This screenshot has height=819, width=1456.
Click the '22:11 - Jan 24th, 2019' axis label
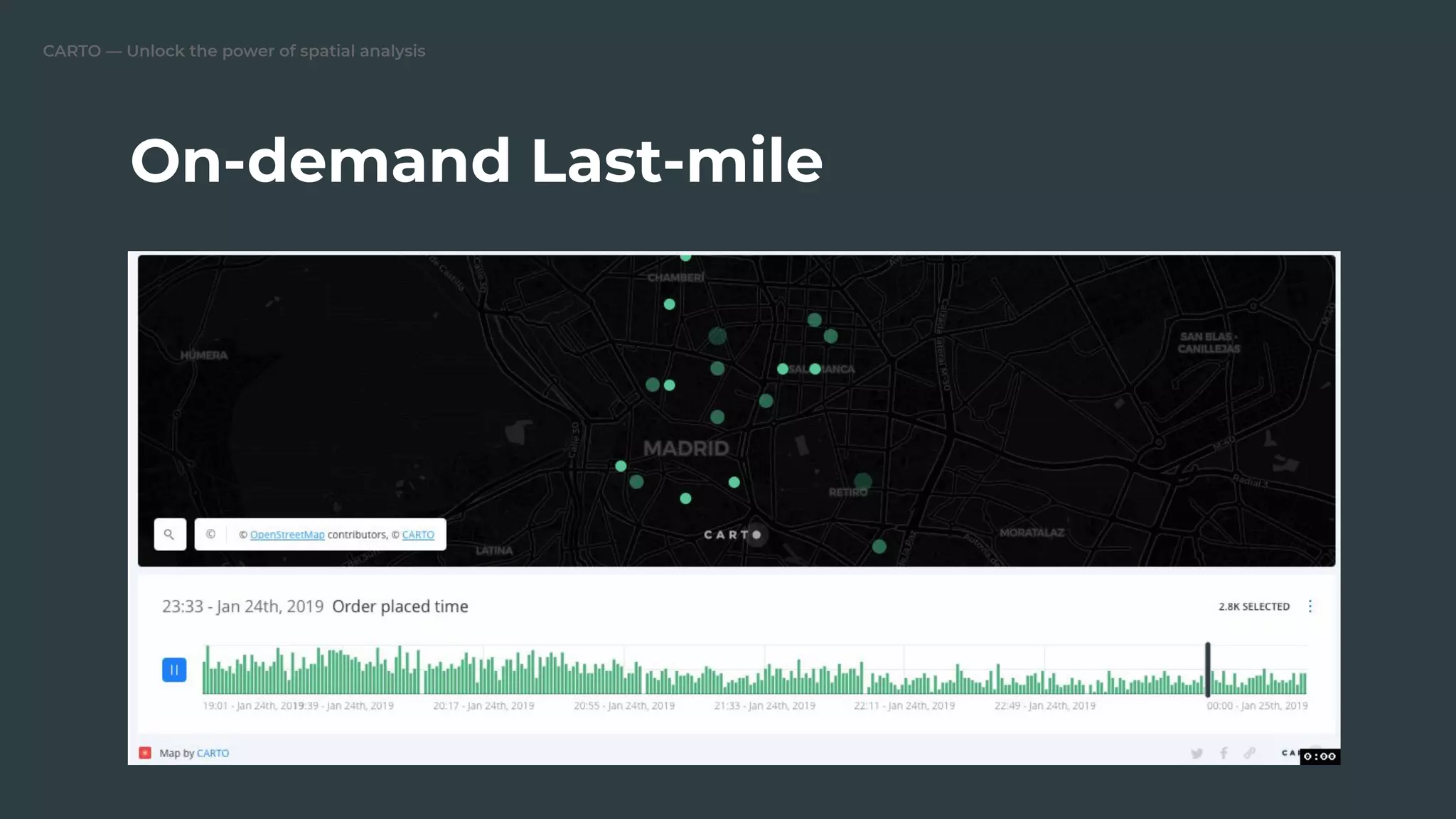pyautogui.click(x=904, y=706)
